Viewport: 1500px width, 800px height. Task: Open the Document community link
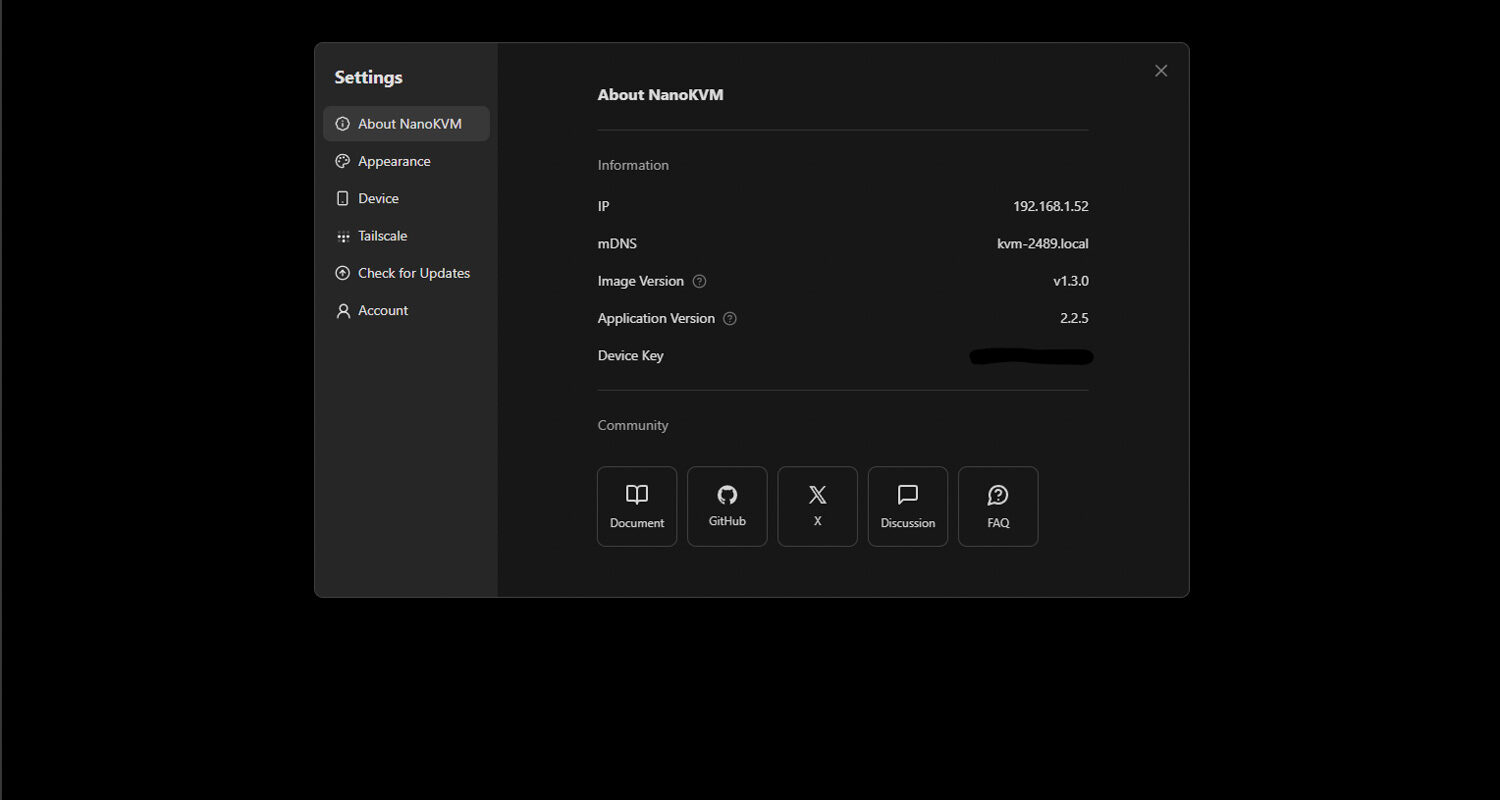pyautogui.click(x=637, y=506)
